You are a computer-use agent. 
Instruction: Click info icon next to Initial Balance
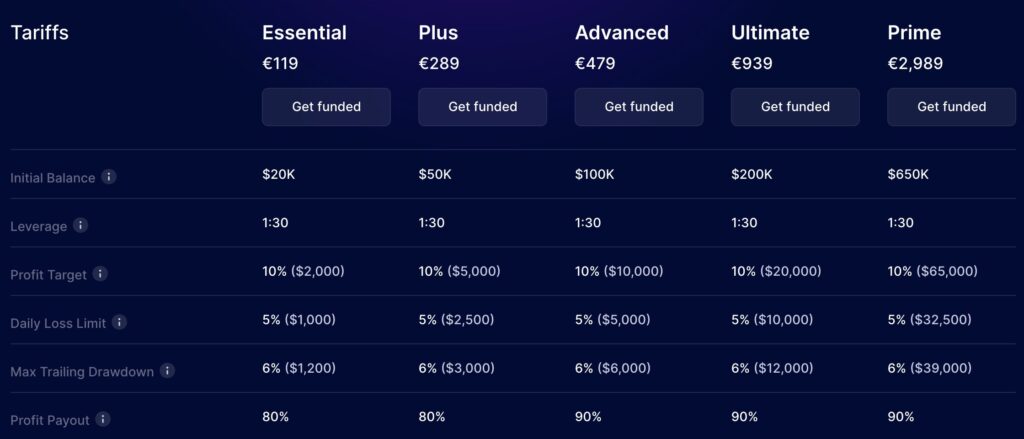click(x=109, y=177)
